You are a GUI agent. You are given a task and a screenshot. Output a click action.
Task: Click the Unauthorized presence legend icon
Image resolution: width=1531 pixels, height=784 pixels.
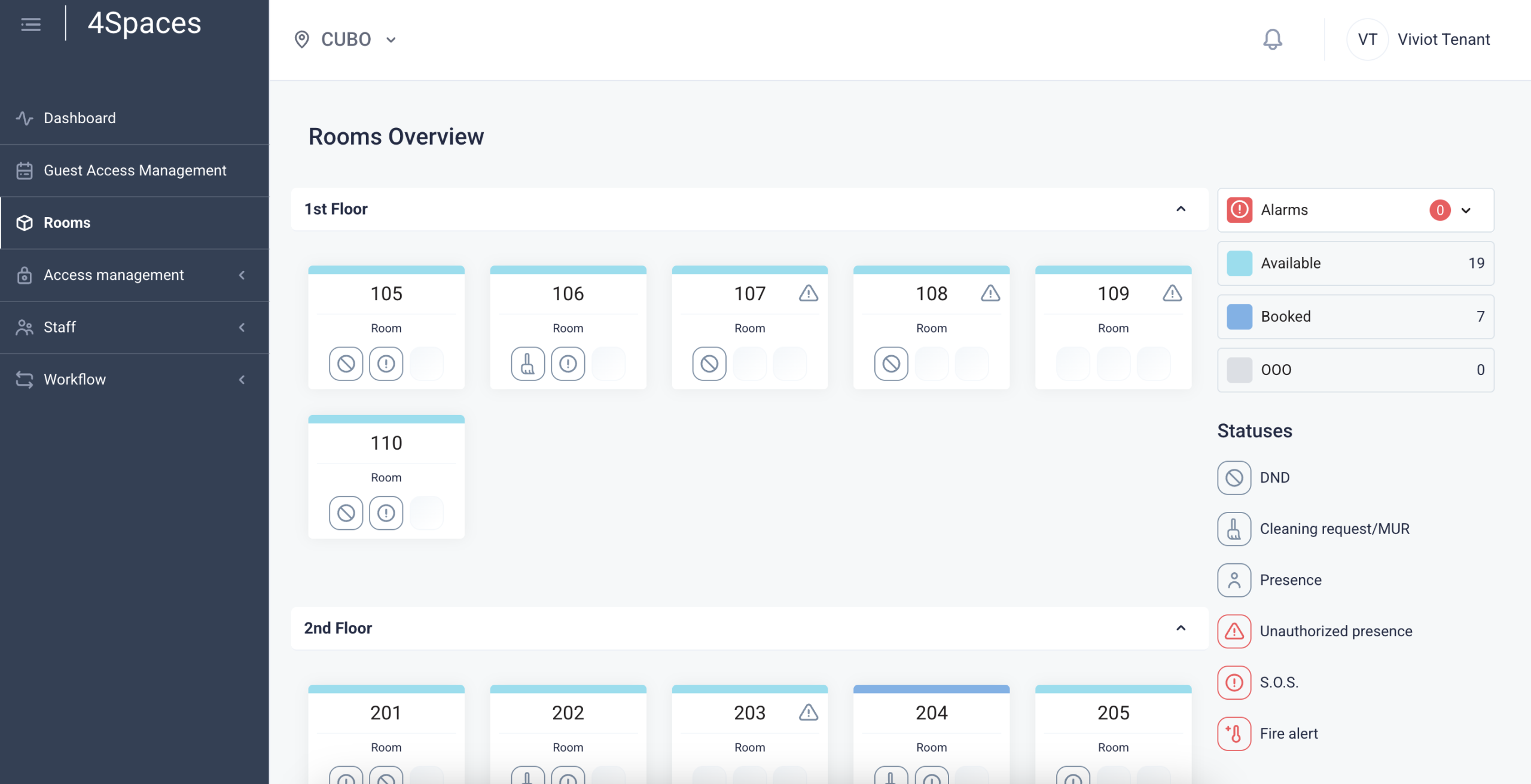tap(1234, 632)
